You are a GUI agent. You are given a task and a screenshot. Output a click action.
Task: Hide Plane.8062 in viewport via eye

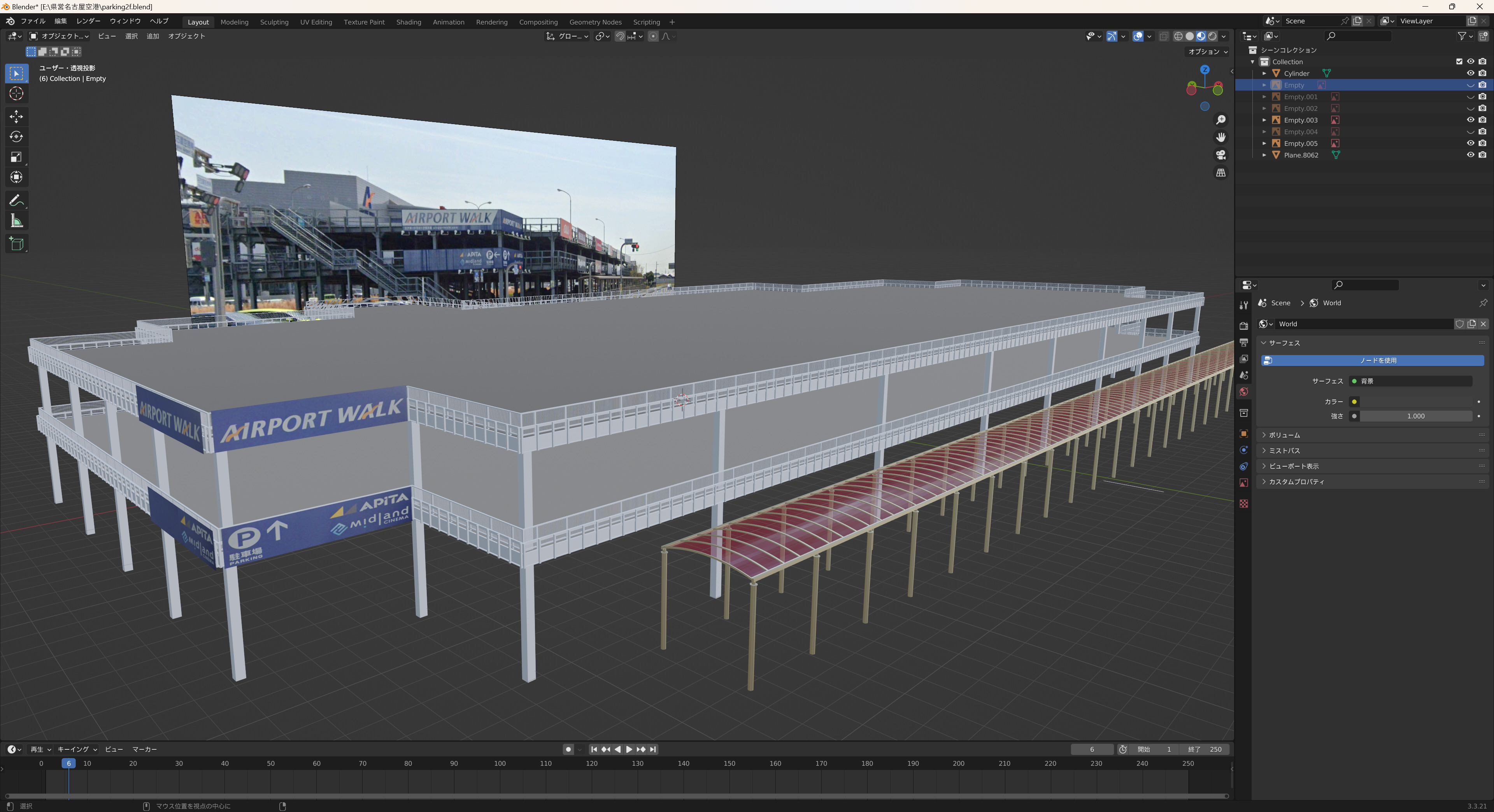point(1470,155)
